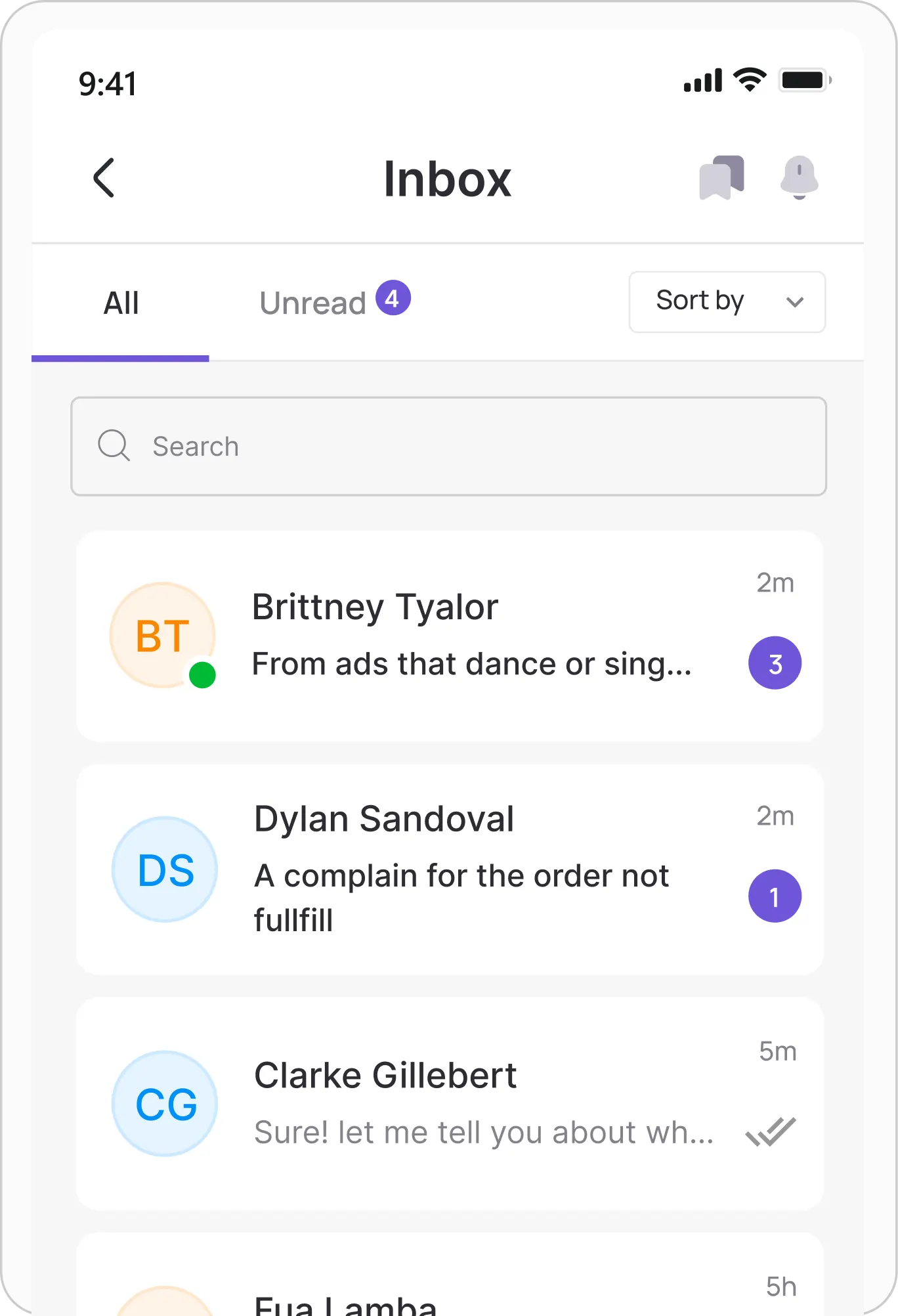The height and width of the screenshot is (1316, 898).
Task: Expand the Sort by dropdown
Action: pyautogui.click(x=727, y=302)
